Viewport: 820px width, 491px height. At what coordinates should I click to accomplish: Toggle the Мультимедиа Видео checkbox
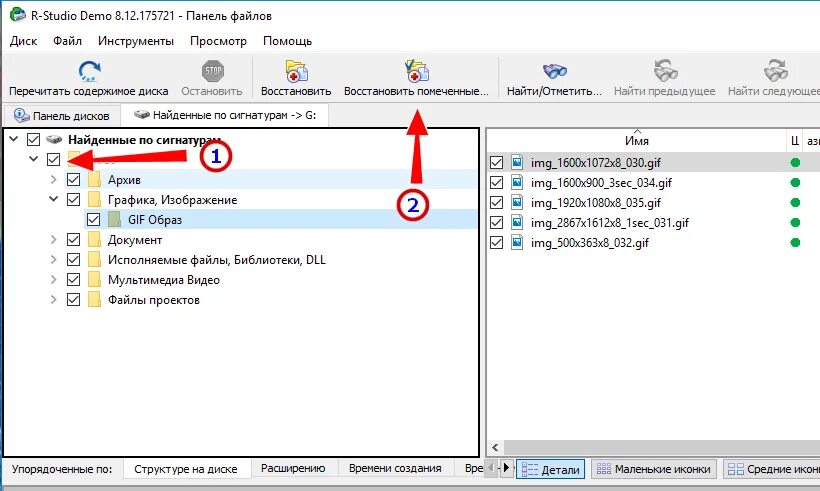[73, 280]
